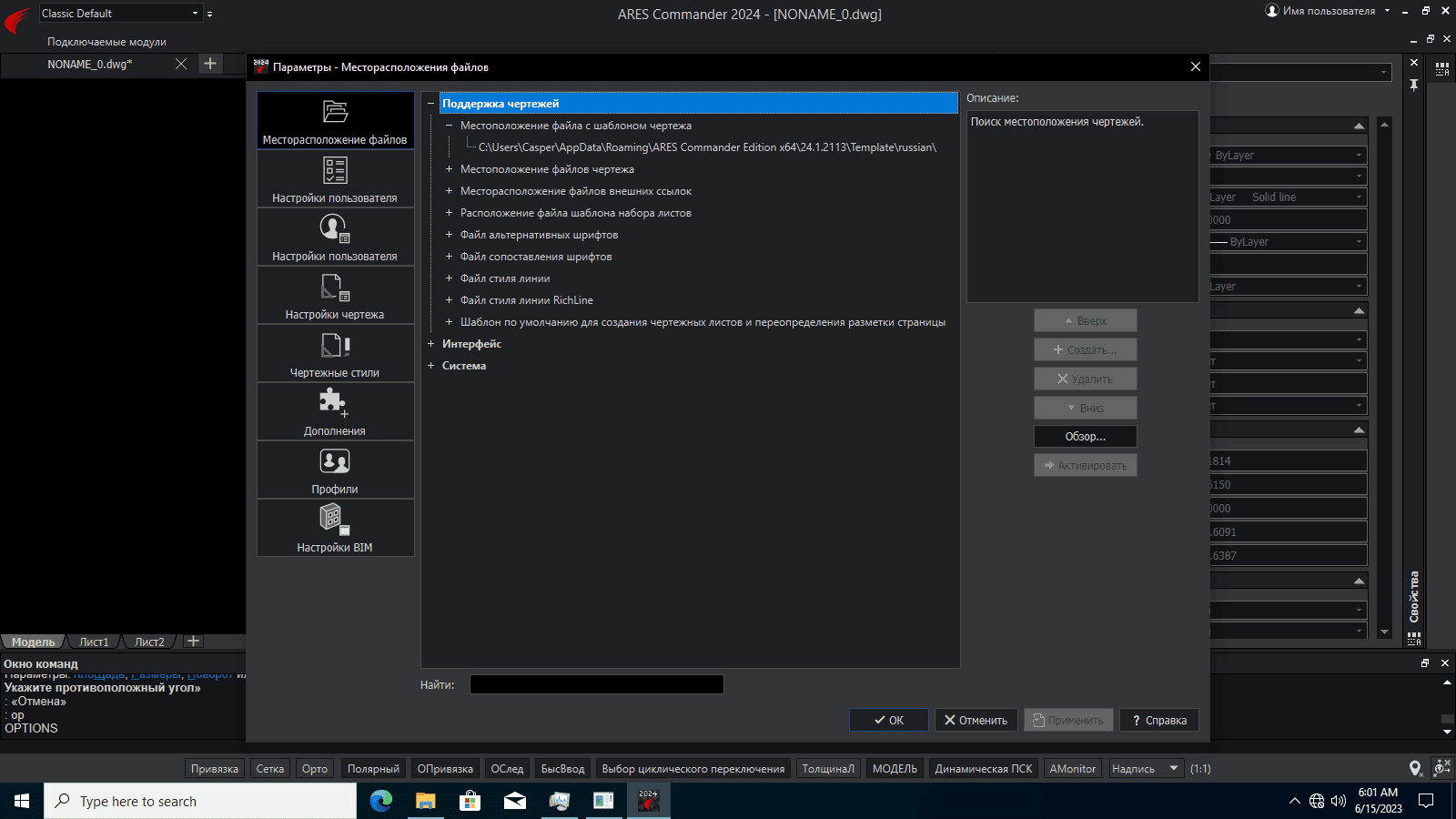
Task: Open the Чертежные стили settings category
Action: click(335, 353)
